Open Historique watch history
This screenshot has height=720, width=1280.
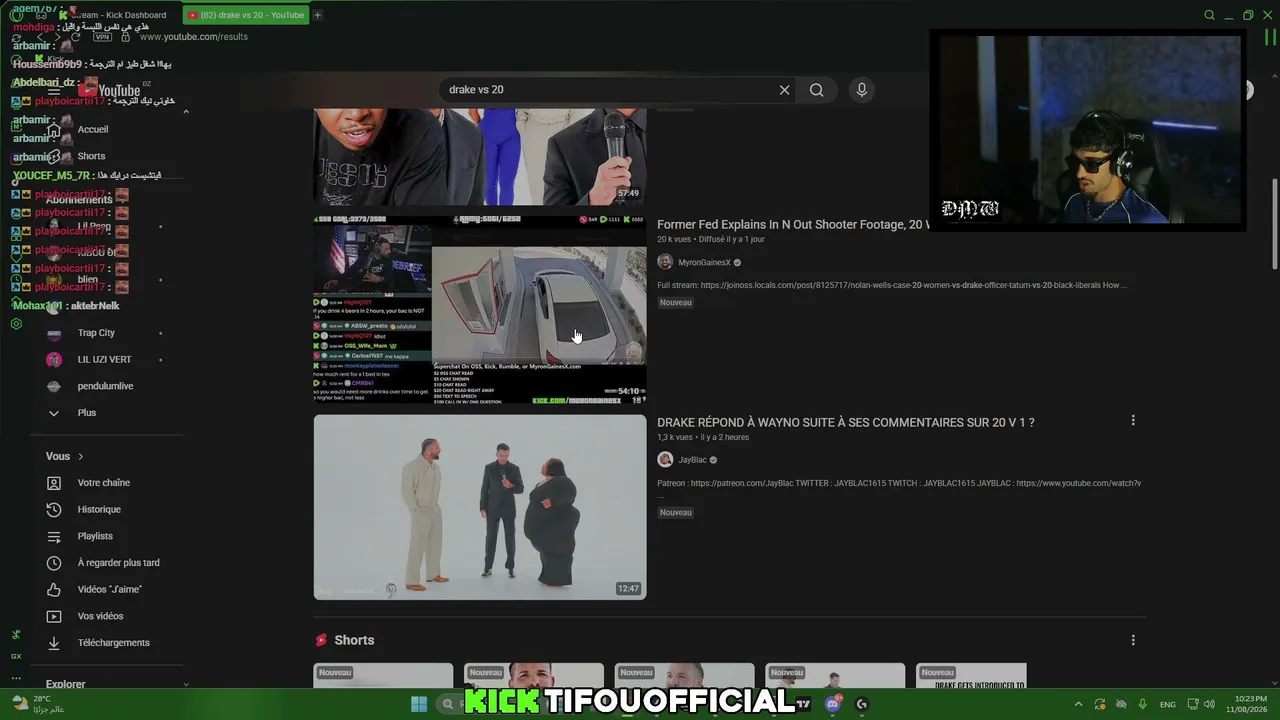coord(99,510)
